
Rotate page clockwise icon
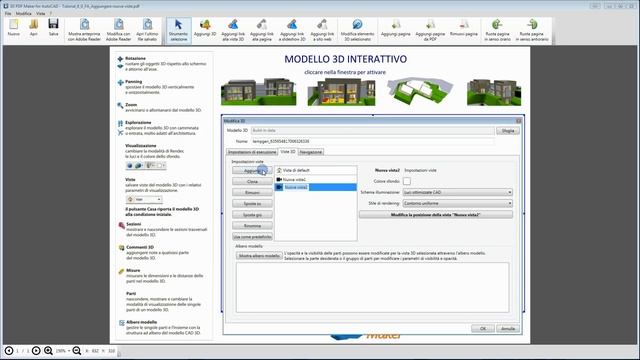coord(497,29)
